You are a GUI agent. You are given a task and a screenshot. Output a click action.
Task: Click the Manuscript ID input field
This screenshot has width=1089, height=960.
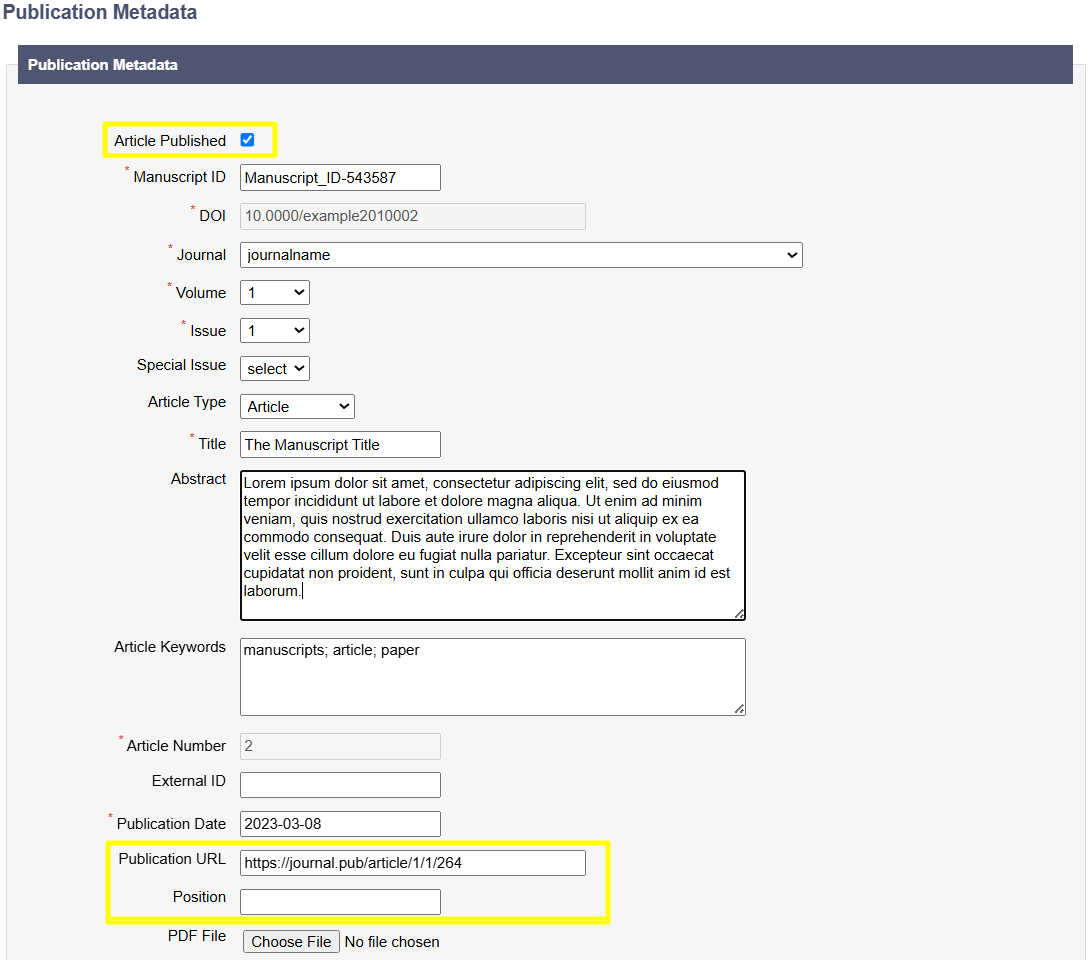coord(340,178)
